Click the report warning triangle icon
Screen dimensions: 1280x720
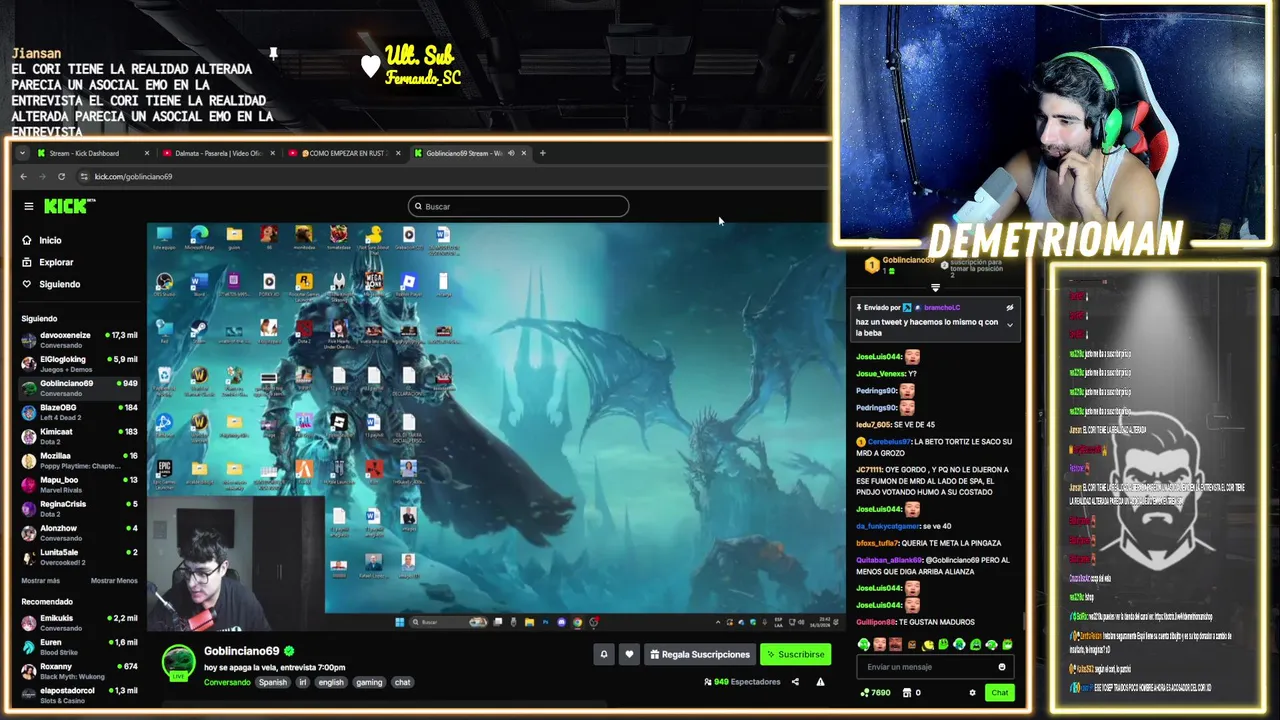[x=820, y=682]
